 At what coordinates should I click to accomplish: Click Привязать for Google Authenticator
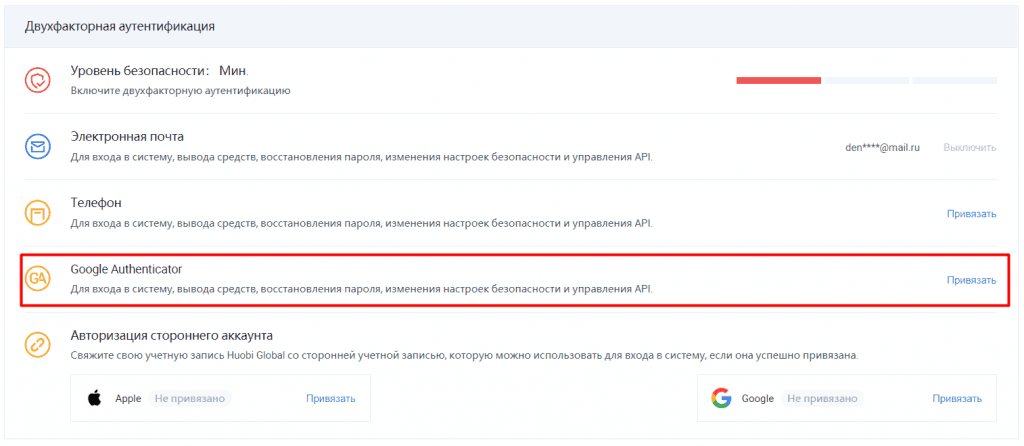(972, 280)
